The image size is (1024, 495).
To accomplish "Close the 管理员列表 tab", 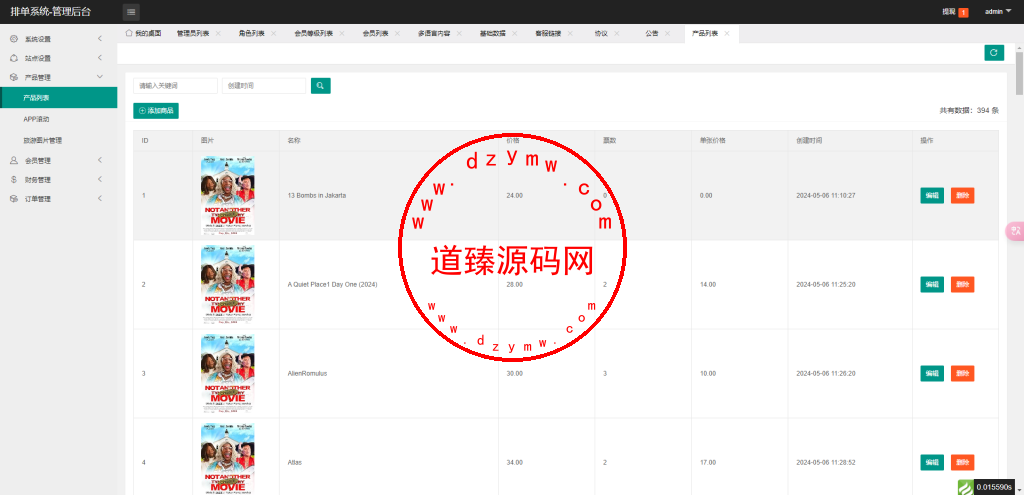I will click(217, 33).
